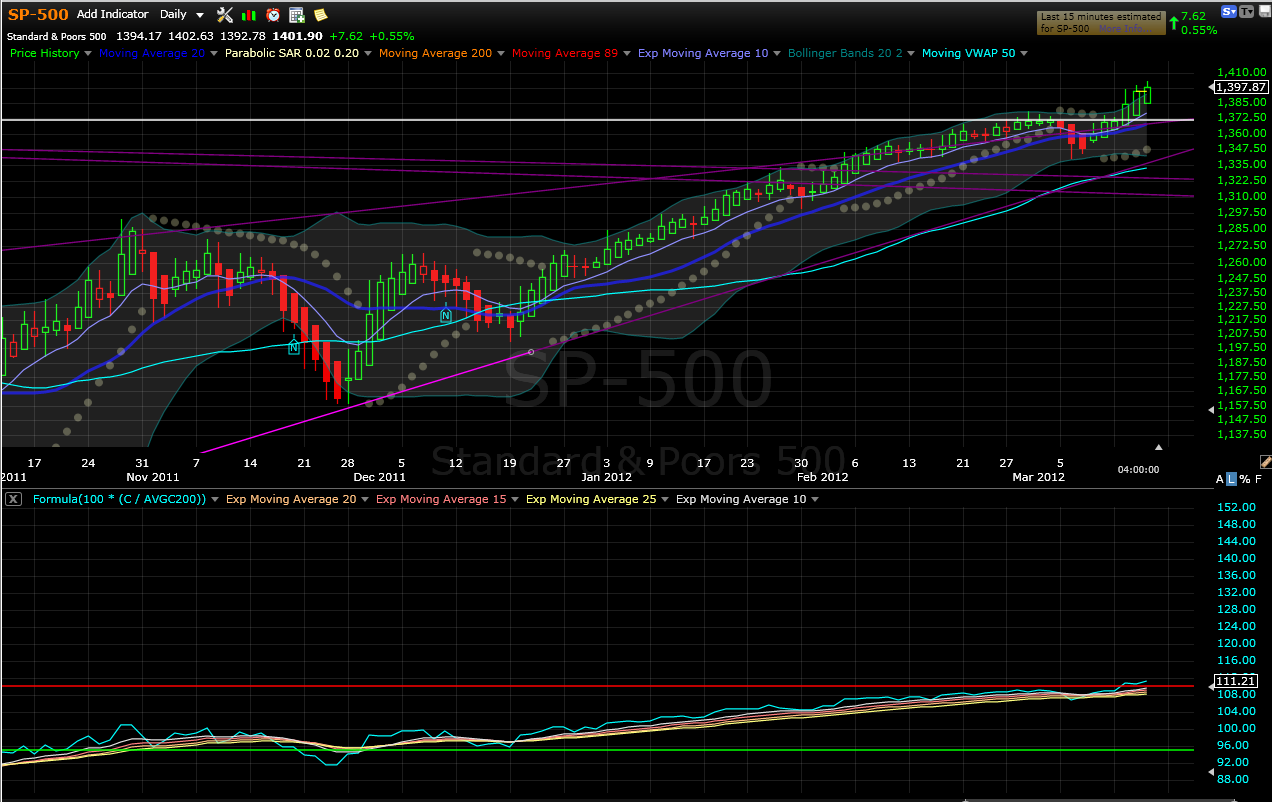
Task: Click the Parabolic SAR 0.02 0.20 label
Action: point(292,54)
